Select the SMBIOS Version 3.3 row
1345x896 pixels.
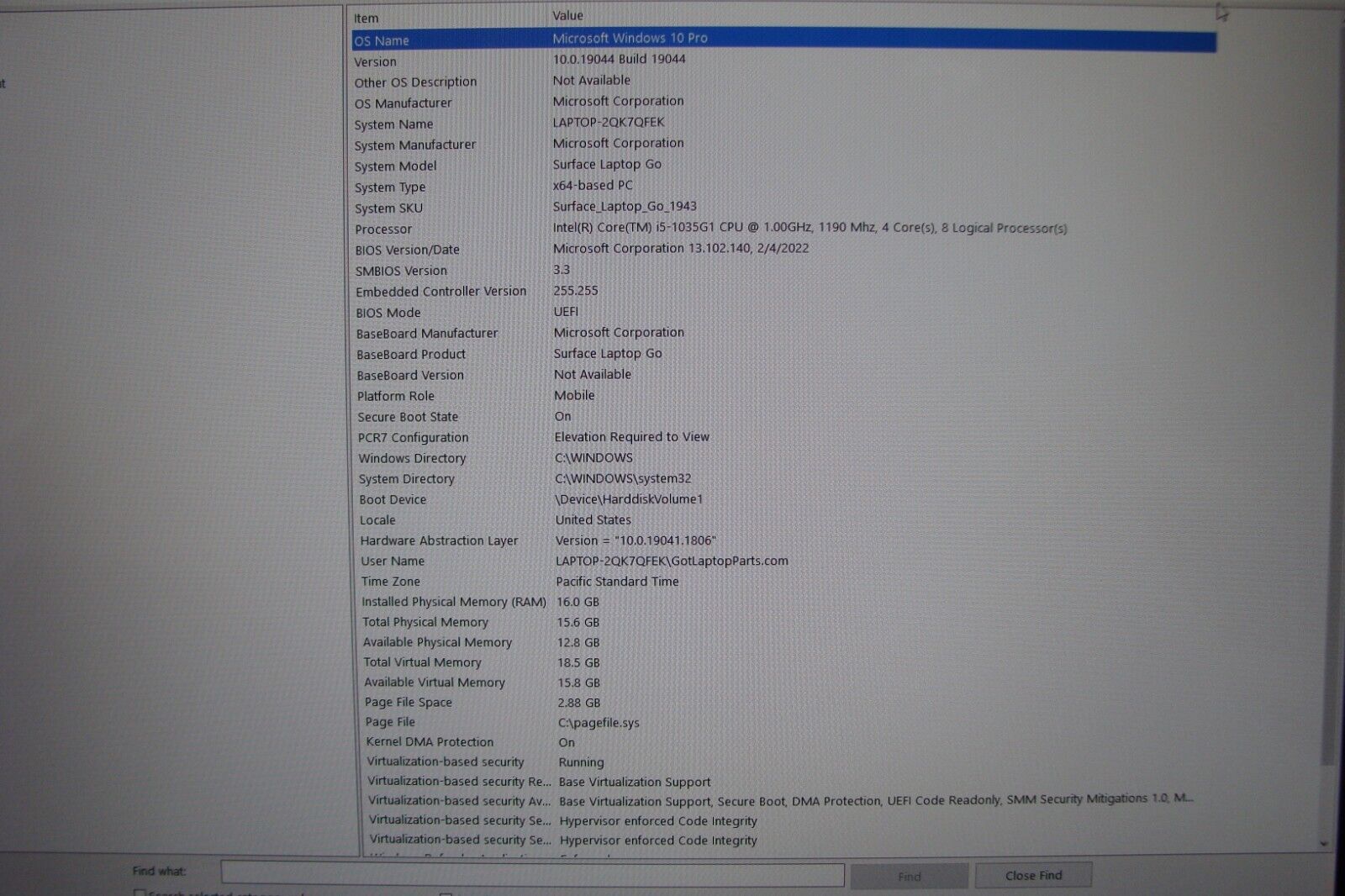coord(783,271)
